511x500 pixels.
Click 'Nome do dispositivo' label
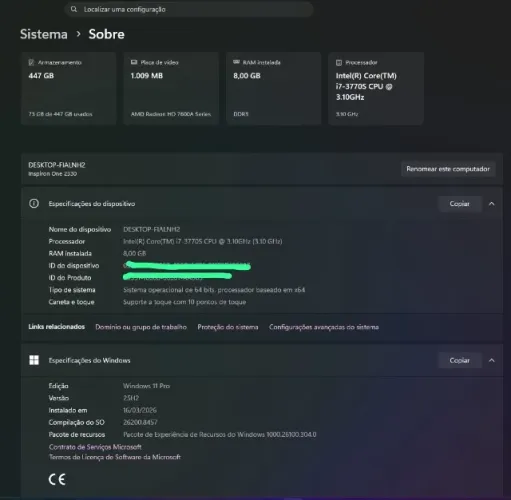coord(80,229)
